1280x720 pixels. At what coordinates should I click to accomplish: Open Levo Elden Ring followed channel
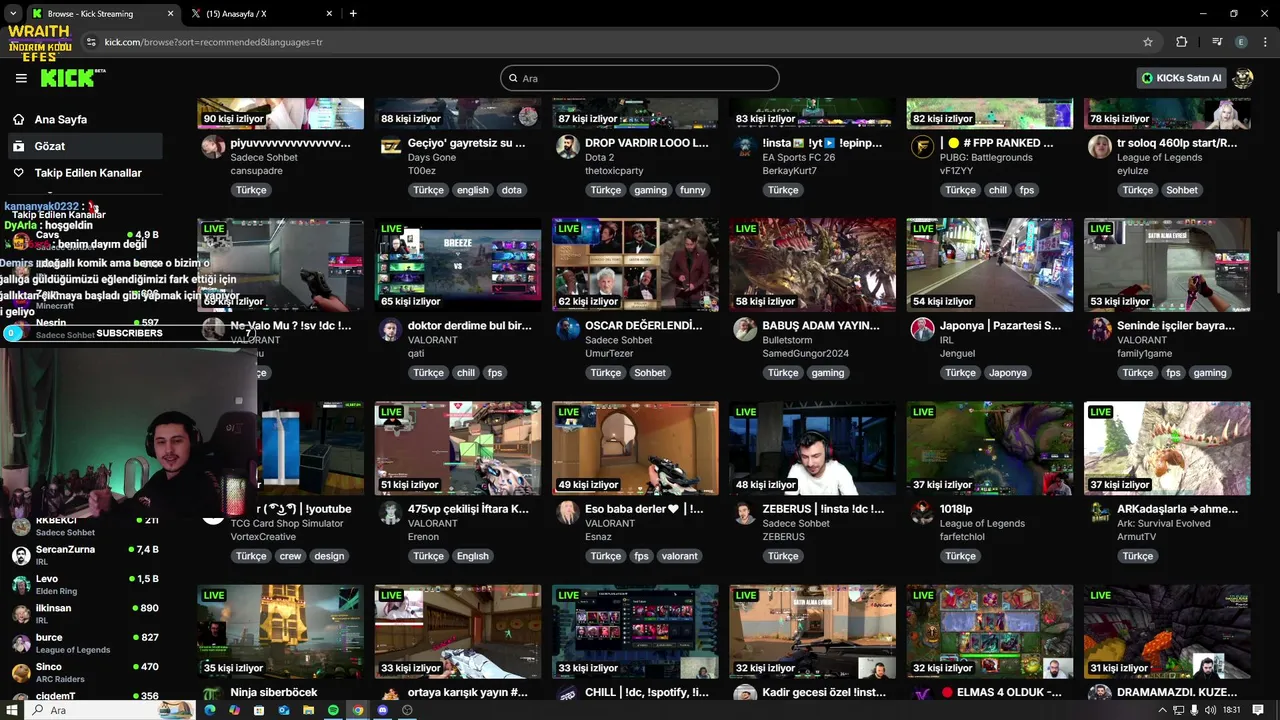(85, 584)
